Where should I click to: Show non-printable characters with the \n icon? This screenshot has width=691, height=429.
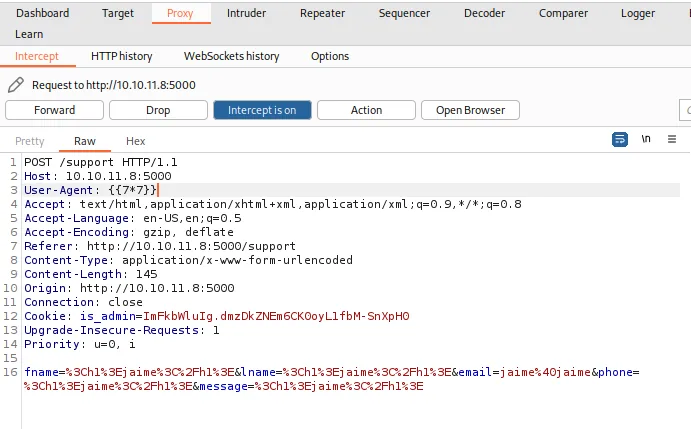pyautogui.click(x=646, y=139)
